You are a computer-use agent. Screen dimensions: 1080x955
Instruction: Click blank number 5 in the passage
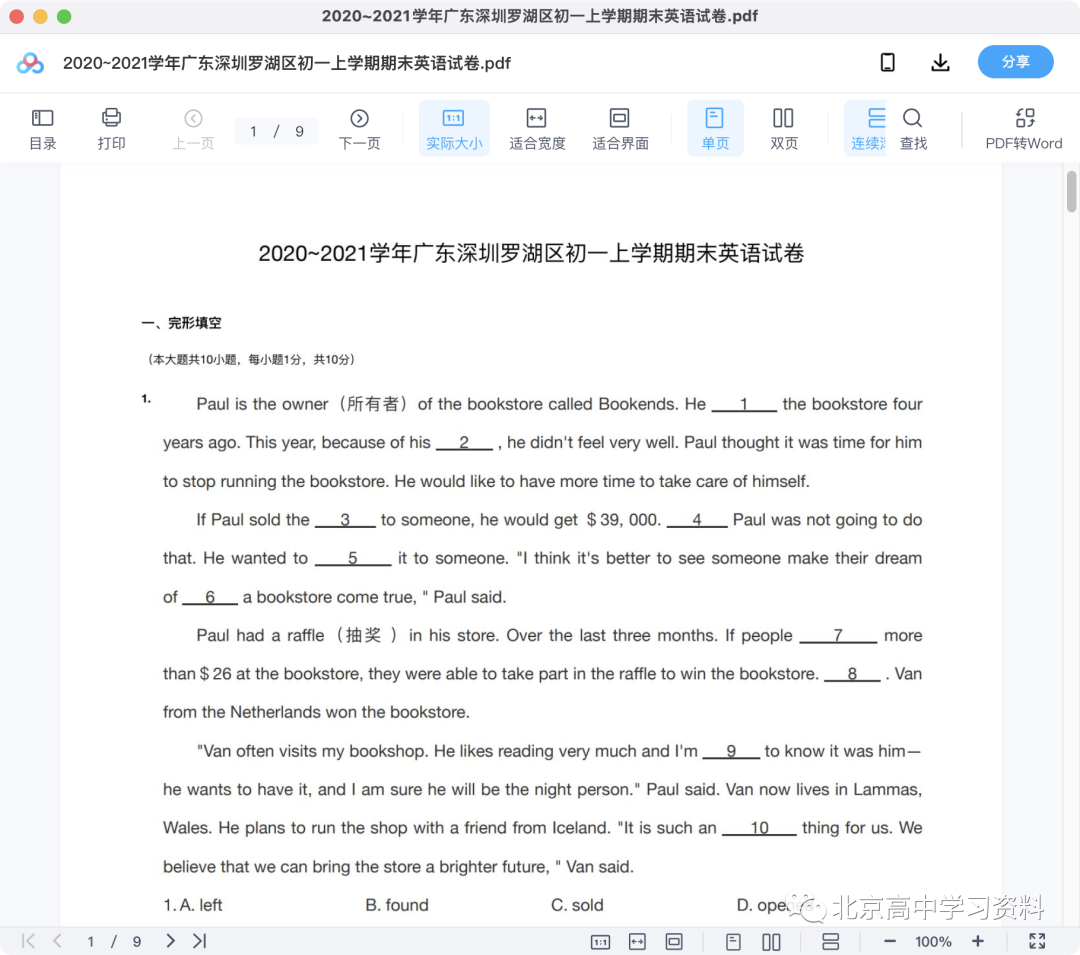click(353, 558)
